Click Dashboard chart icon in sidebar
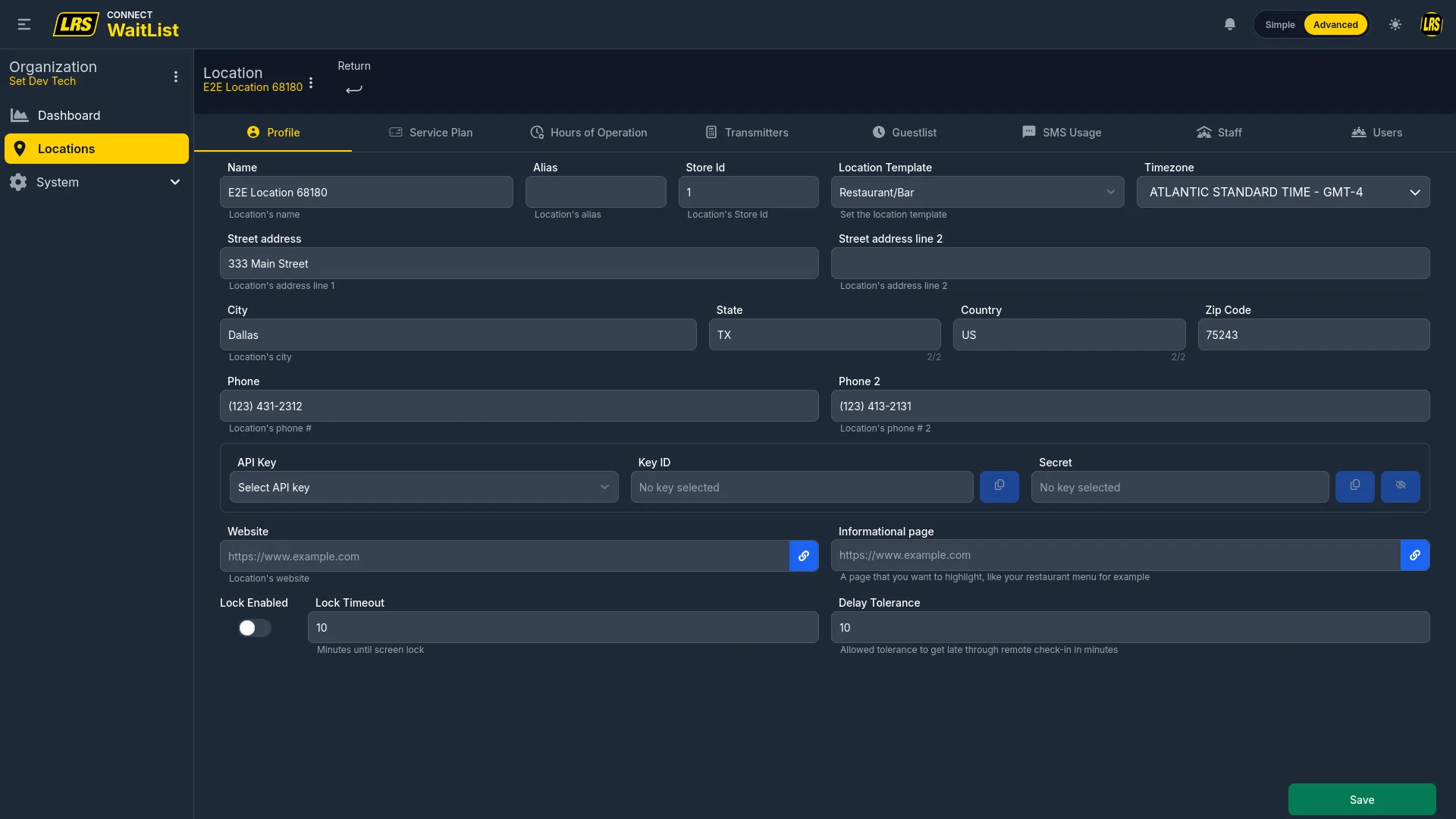The height and width of the screenshot is (819, 1456). [x=20, y=115]
